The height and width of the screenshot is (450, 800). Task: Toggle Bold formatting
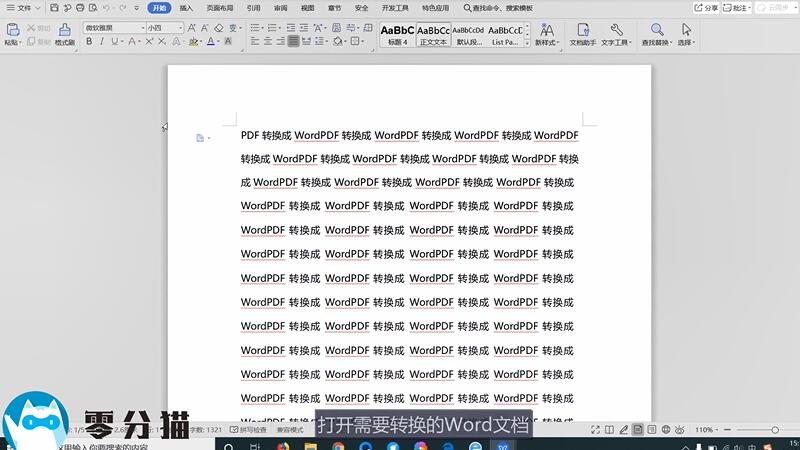coord(88,42)
